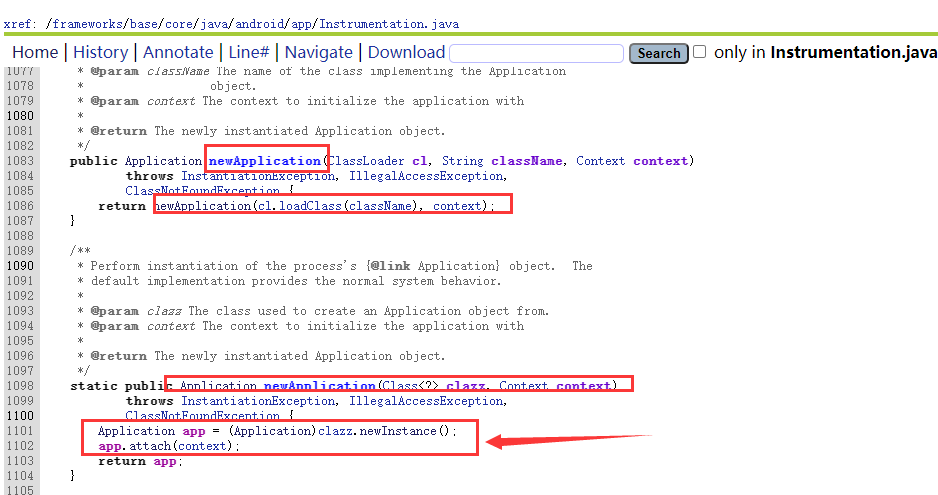Open IllegalAccessException link on line 1099
Screen dimensions: 938x495
(426, 401)
